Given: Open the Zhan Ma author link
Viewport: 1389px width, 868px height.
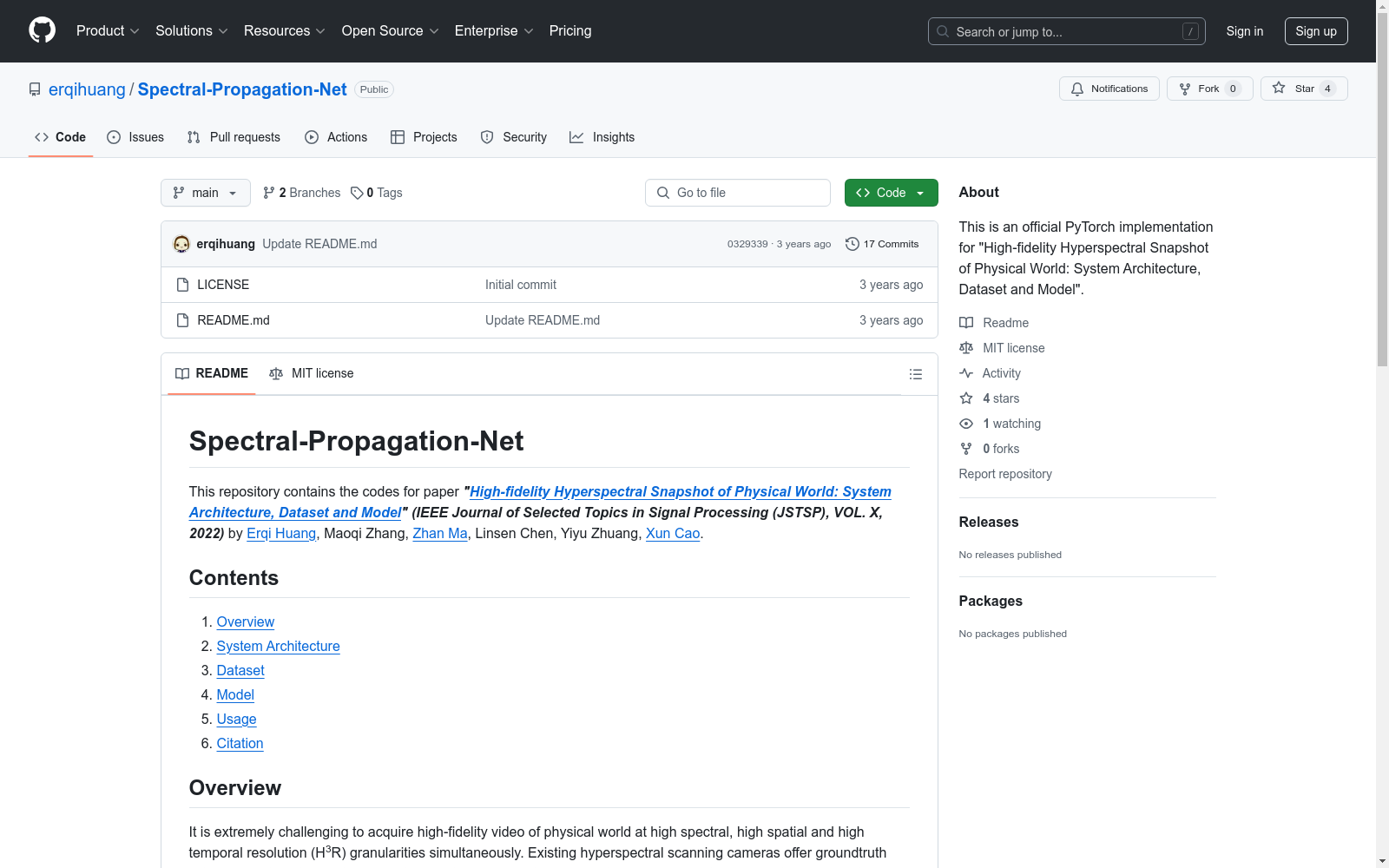Looking at the screenshot, I should pyautogui.click(x=440, y=533).
